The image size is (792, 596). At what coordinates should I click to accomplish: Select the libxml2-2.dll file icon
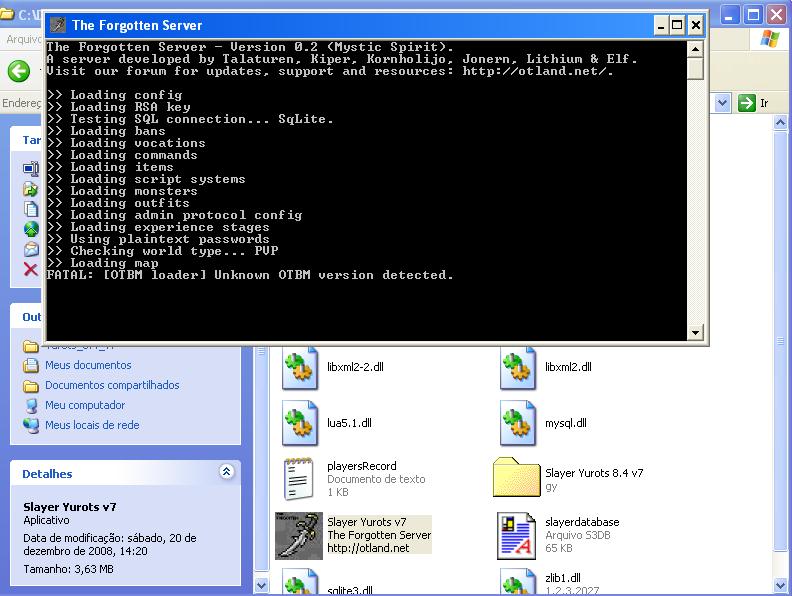(300, 368)
